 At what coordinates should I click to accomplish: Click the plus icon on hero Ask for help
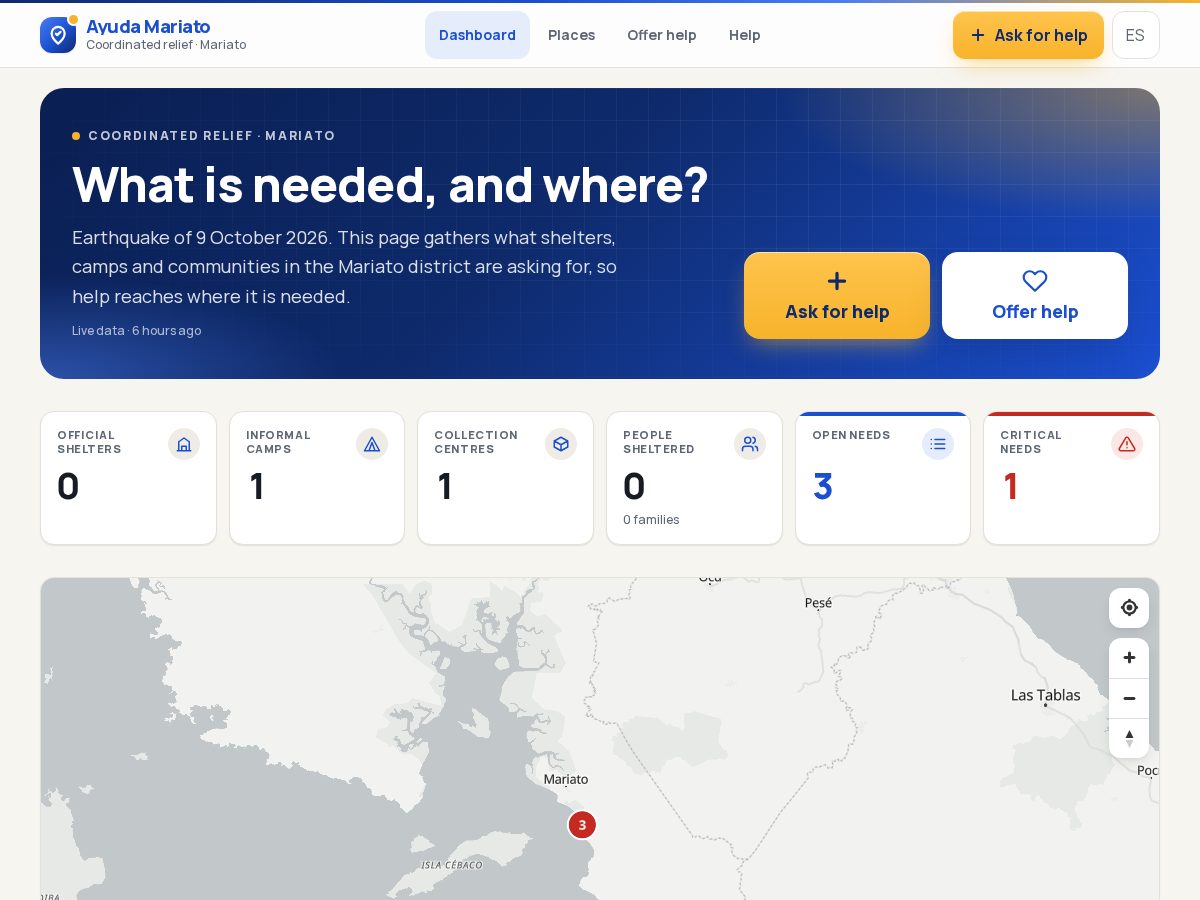click(837, 281)
